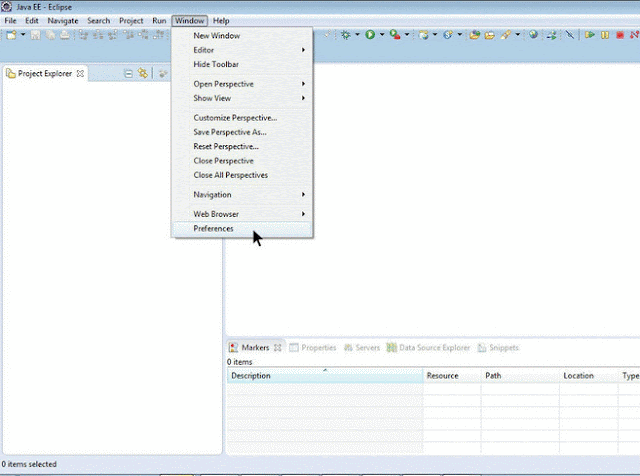Choose New Window from Window menu
This screenshot has width=640, height=476.
pyautogui.click(x=242, y=36)
